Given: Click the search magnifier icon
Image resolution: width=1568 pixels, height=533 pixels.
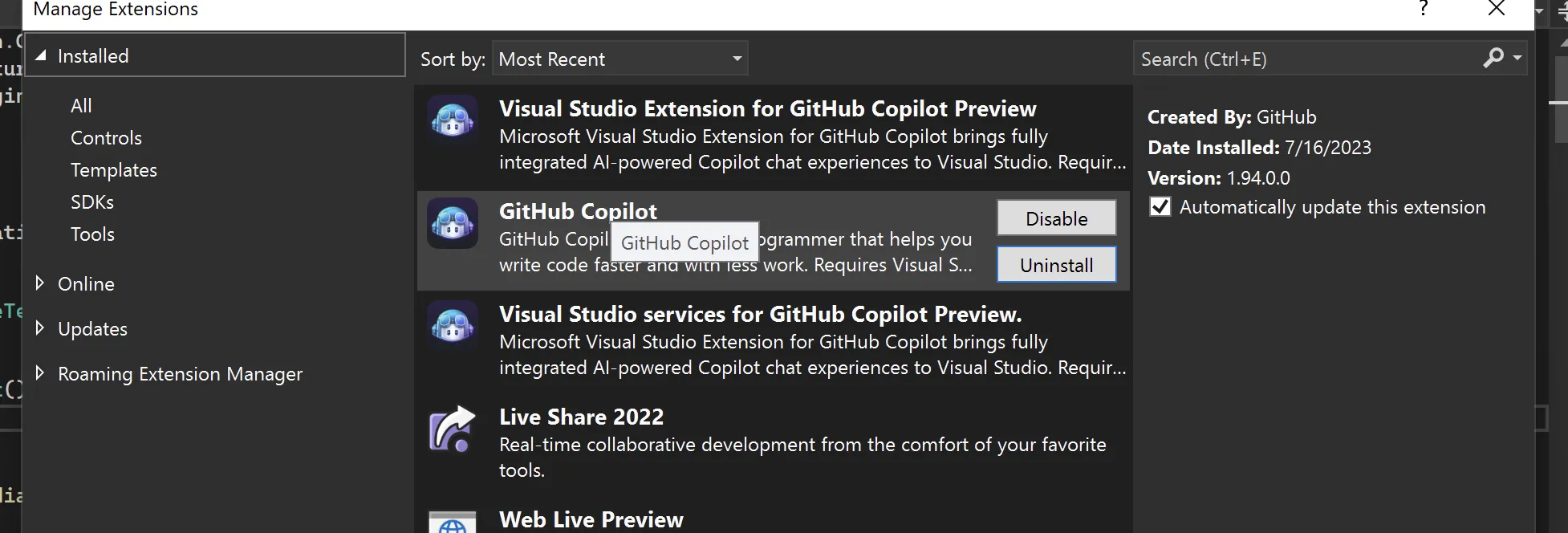Looking at the screenshot, I should click(1493, 59).
